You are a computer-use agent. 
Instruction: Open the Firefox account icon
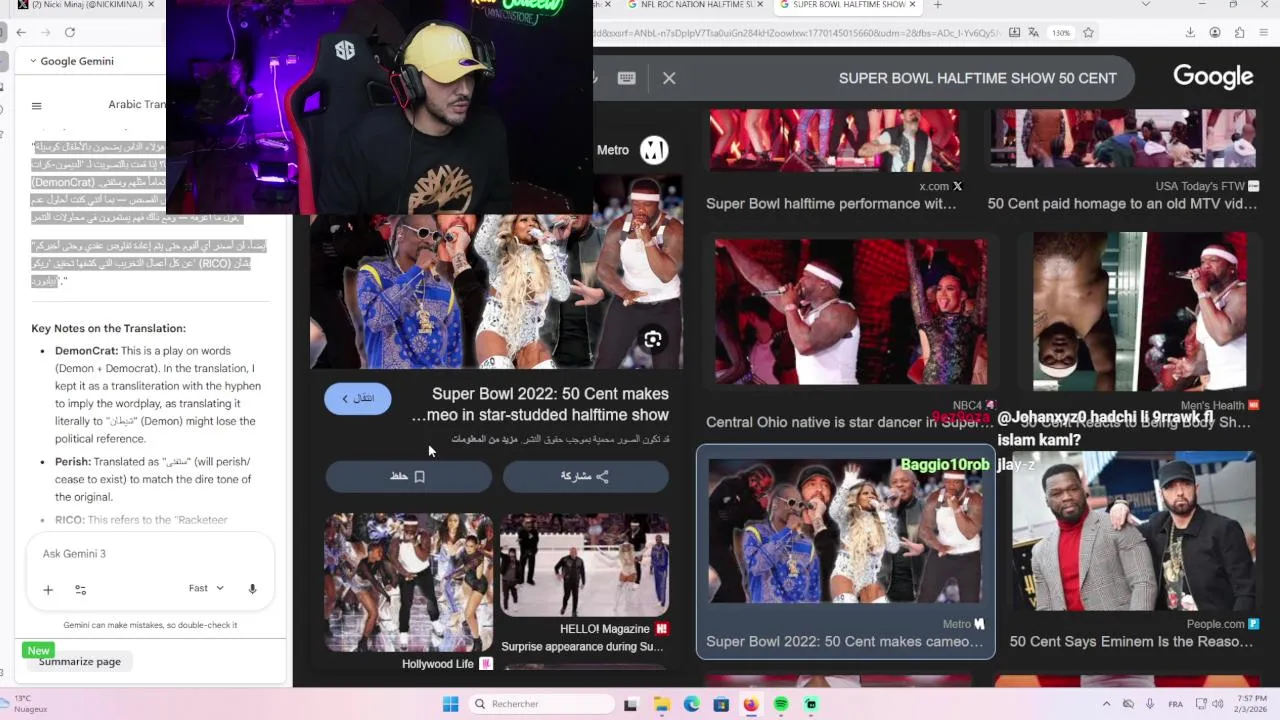(x=1215, y=32)
